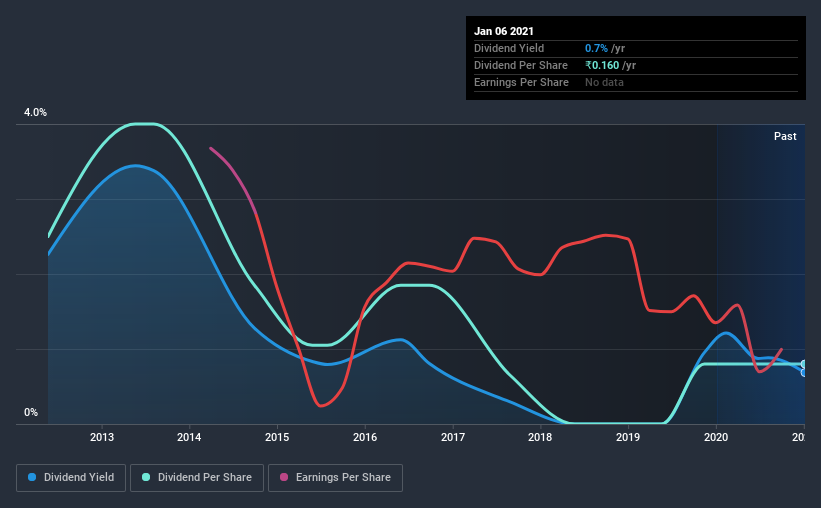Select the 2019 x-axis label
Viewport: 821px width, 508px height.
tap(628, 437)
